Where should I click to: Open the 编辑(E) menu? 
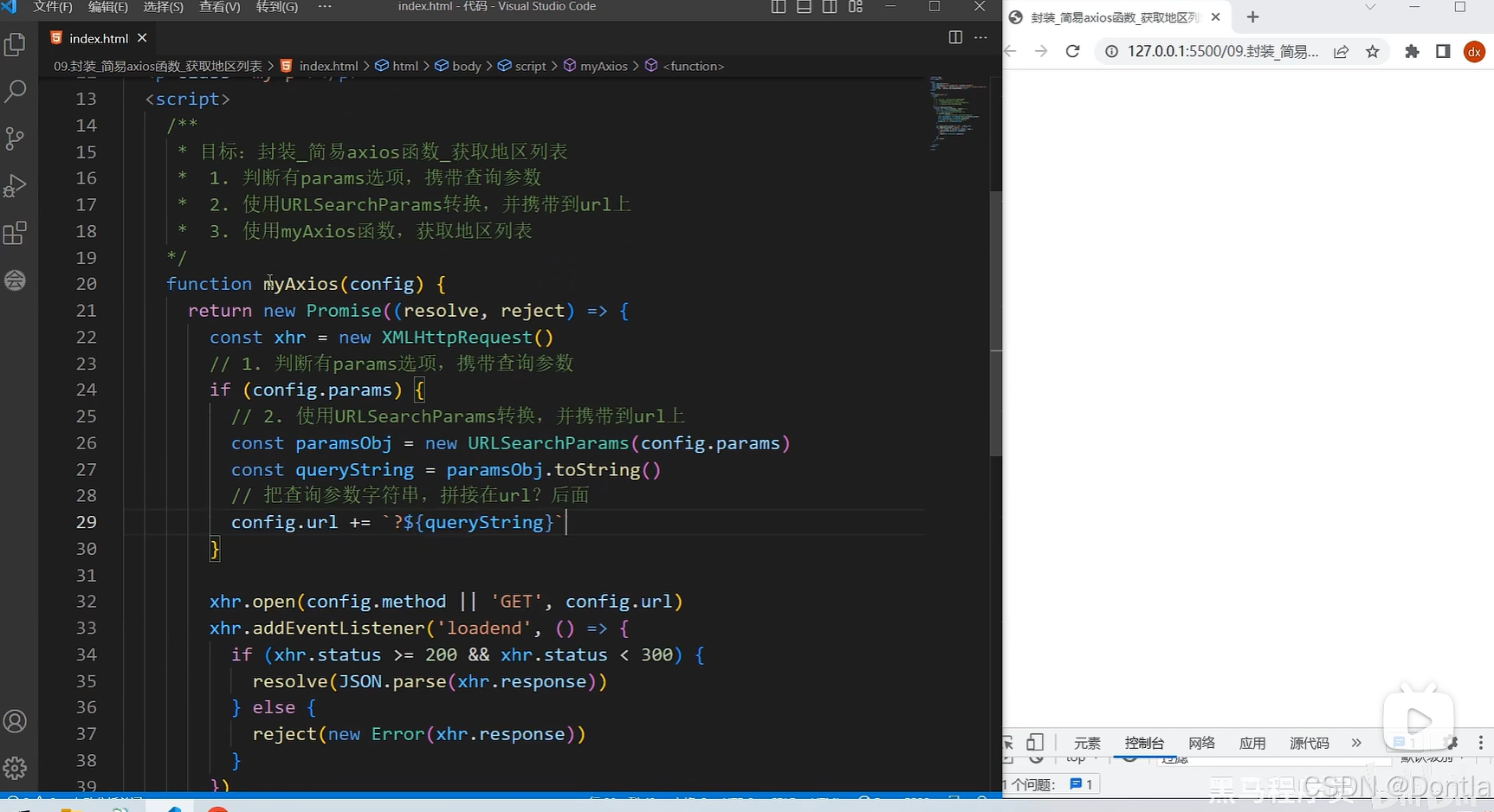107,6
